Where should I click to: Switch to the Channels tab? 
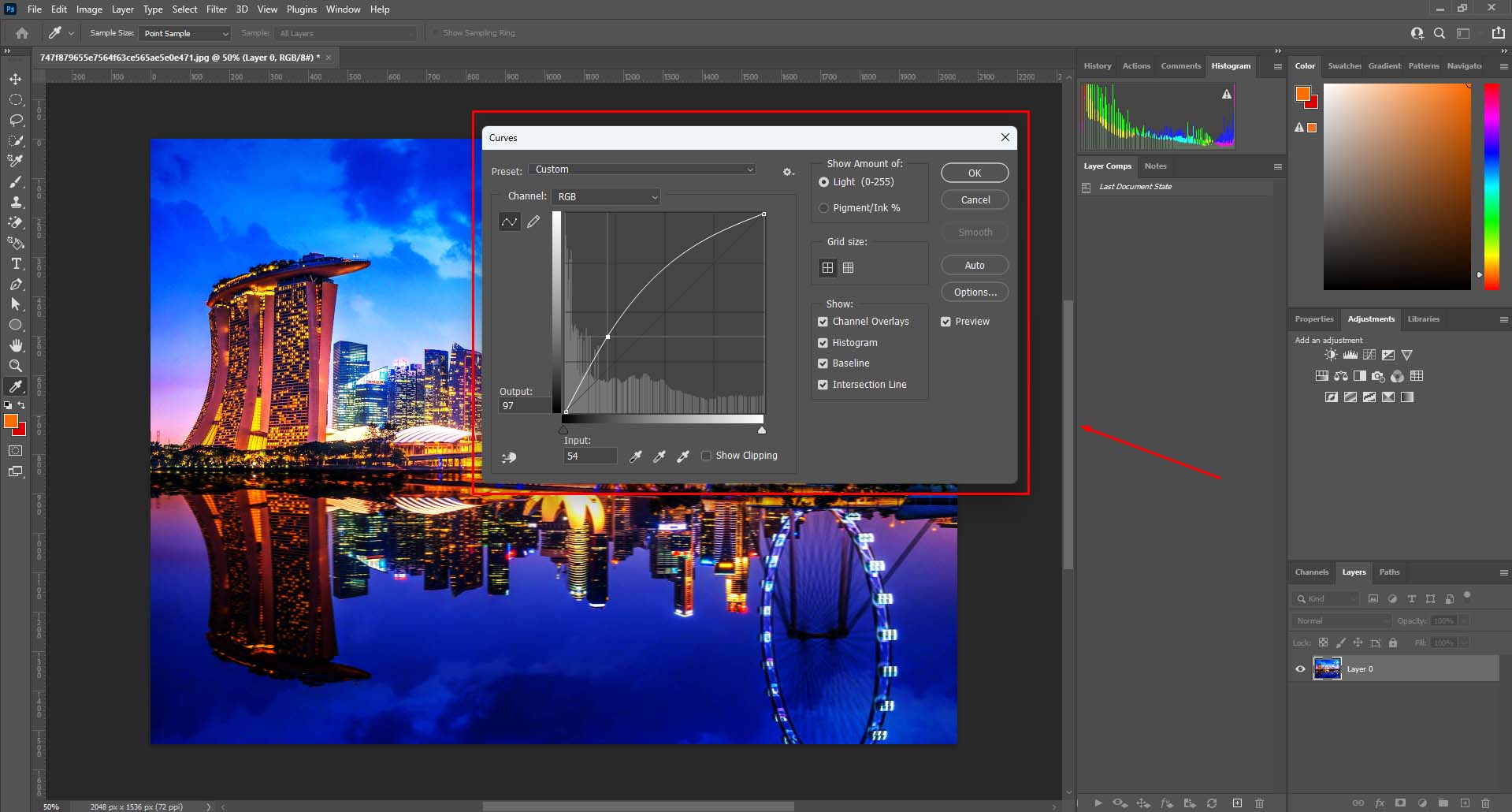[1310, 572]
